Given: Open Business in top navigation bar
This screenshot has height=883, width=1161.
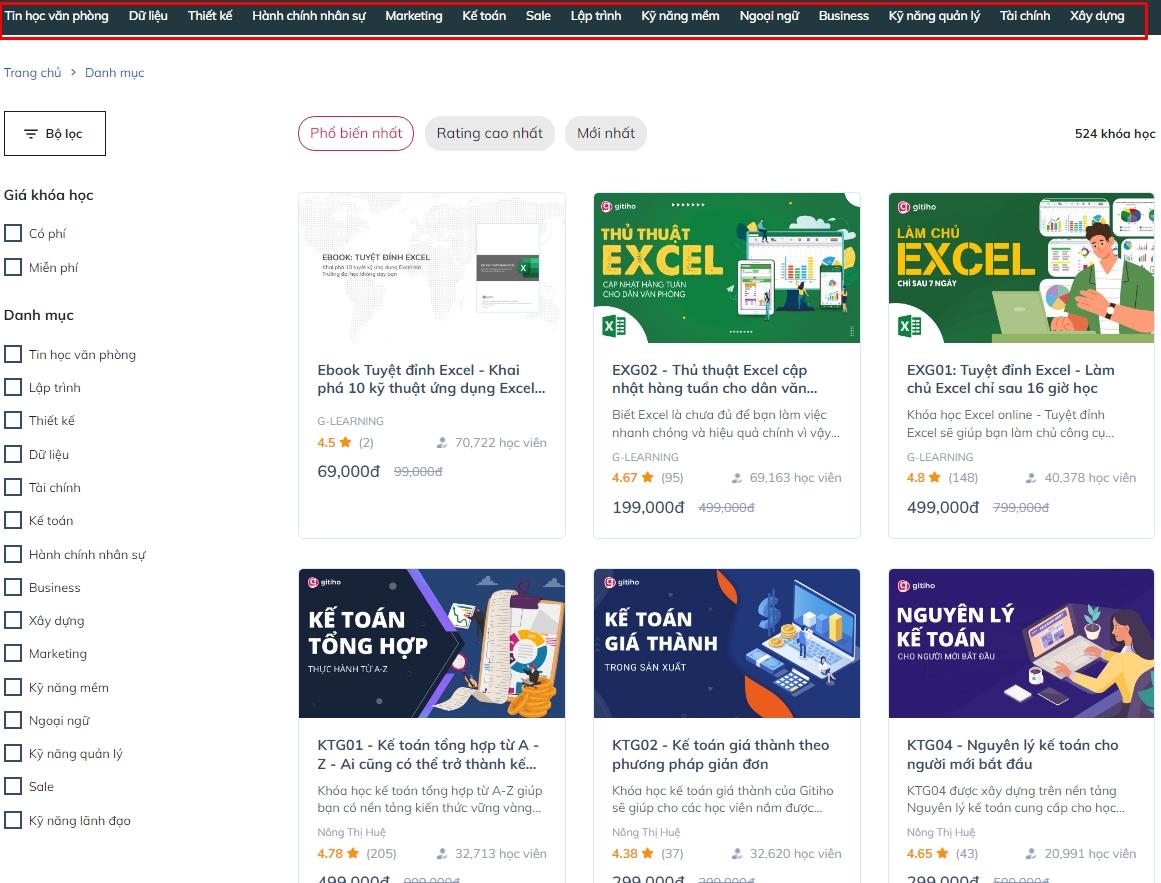Looking at the screenshot, I should point(843,16).
